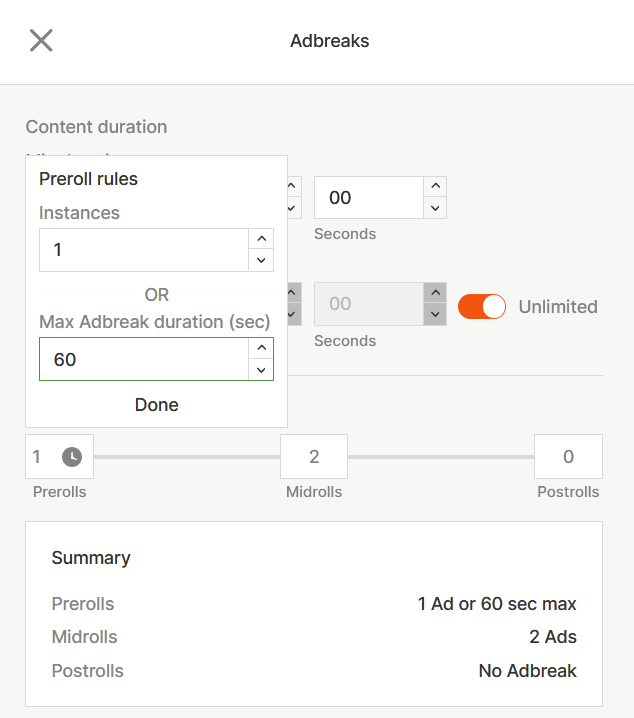Image resolution: width=634 pixels, height=718 pixels.
Task: Click slider track between Midrolls and Postrolls
Action: coord(441,457)
